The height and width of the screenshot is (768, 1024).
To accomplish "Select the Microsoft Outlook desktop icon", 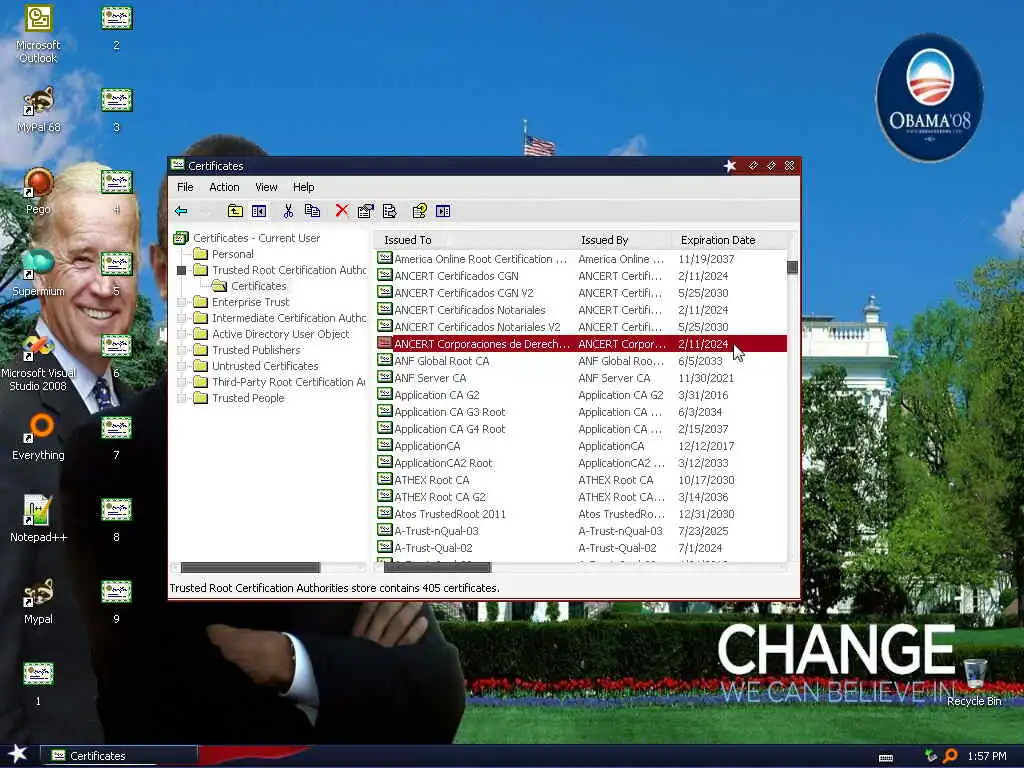I will 38,35.
